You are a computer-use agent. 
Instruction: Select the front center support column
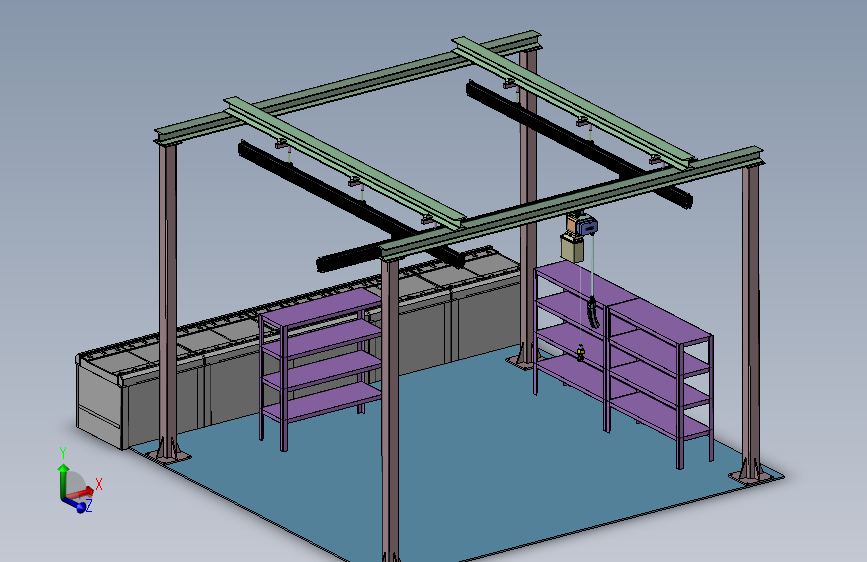click(x=390, y=409)
